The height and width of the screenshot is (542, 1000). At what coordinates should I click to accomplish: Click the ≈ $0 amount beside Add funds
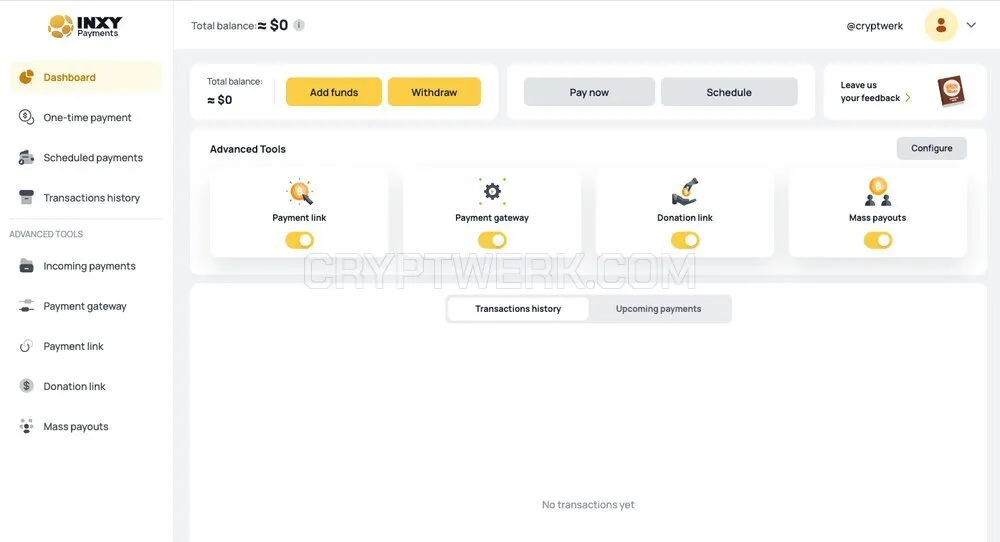click(x=219, y=100)
